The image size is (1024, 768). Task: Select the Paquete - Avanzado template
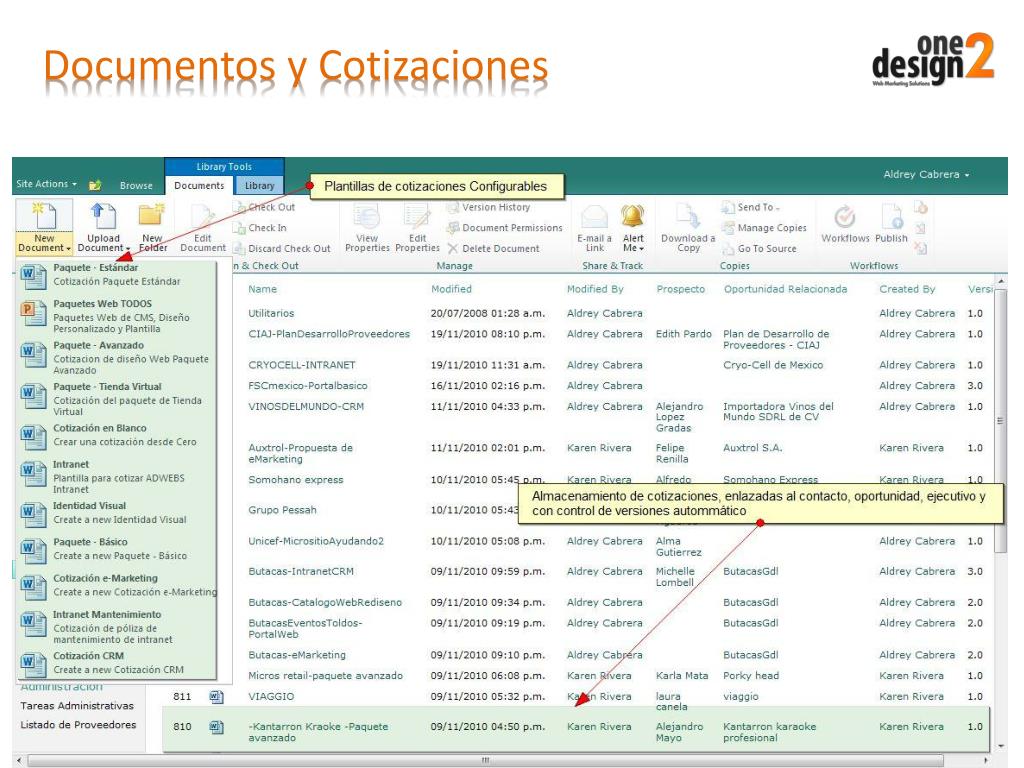point(118,357)
